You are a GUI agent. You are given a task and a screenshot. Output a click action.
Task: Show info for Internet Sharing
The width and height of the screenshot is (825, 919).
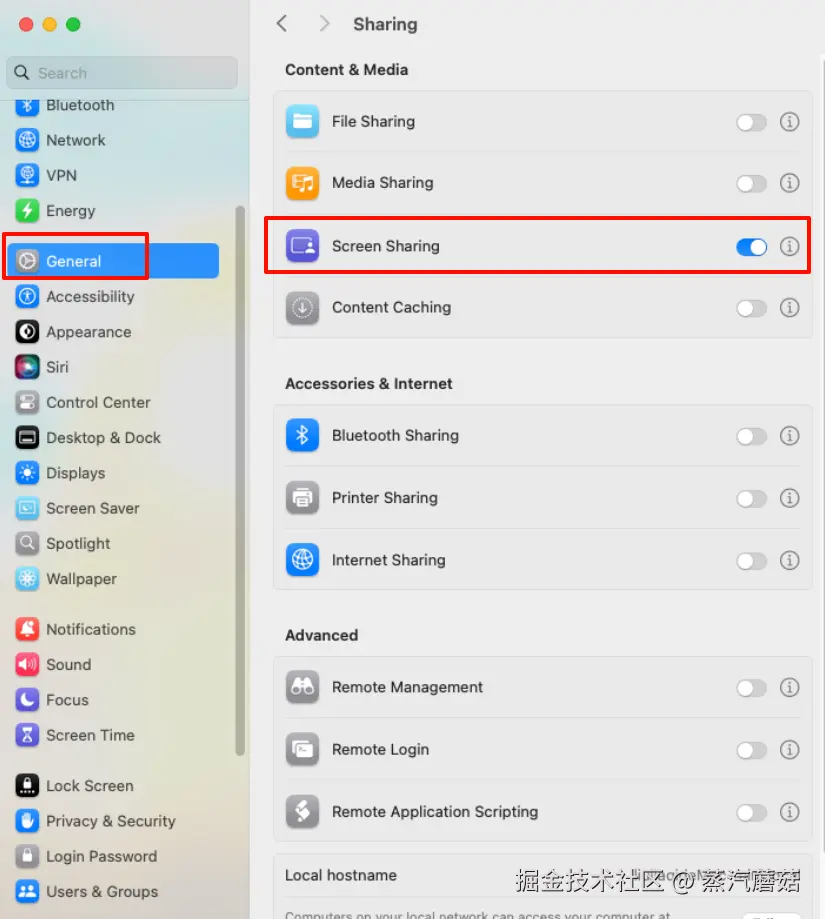789,560
